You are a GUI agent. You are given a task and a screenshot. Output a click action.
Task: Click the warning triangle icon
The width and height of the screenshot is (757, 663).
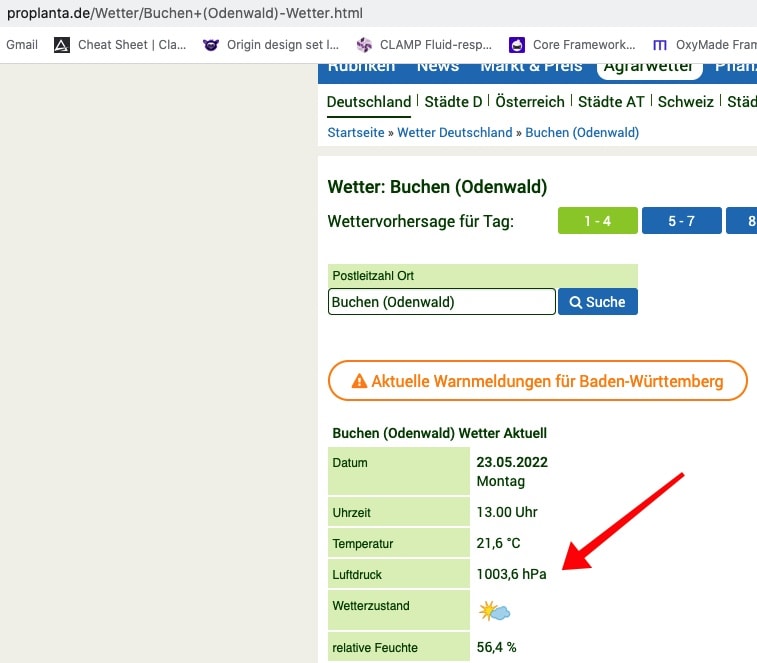(359, 382)
